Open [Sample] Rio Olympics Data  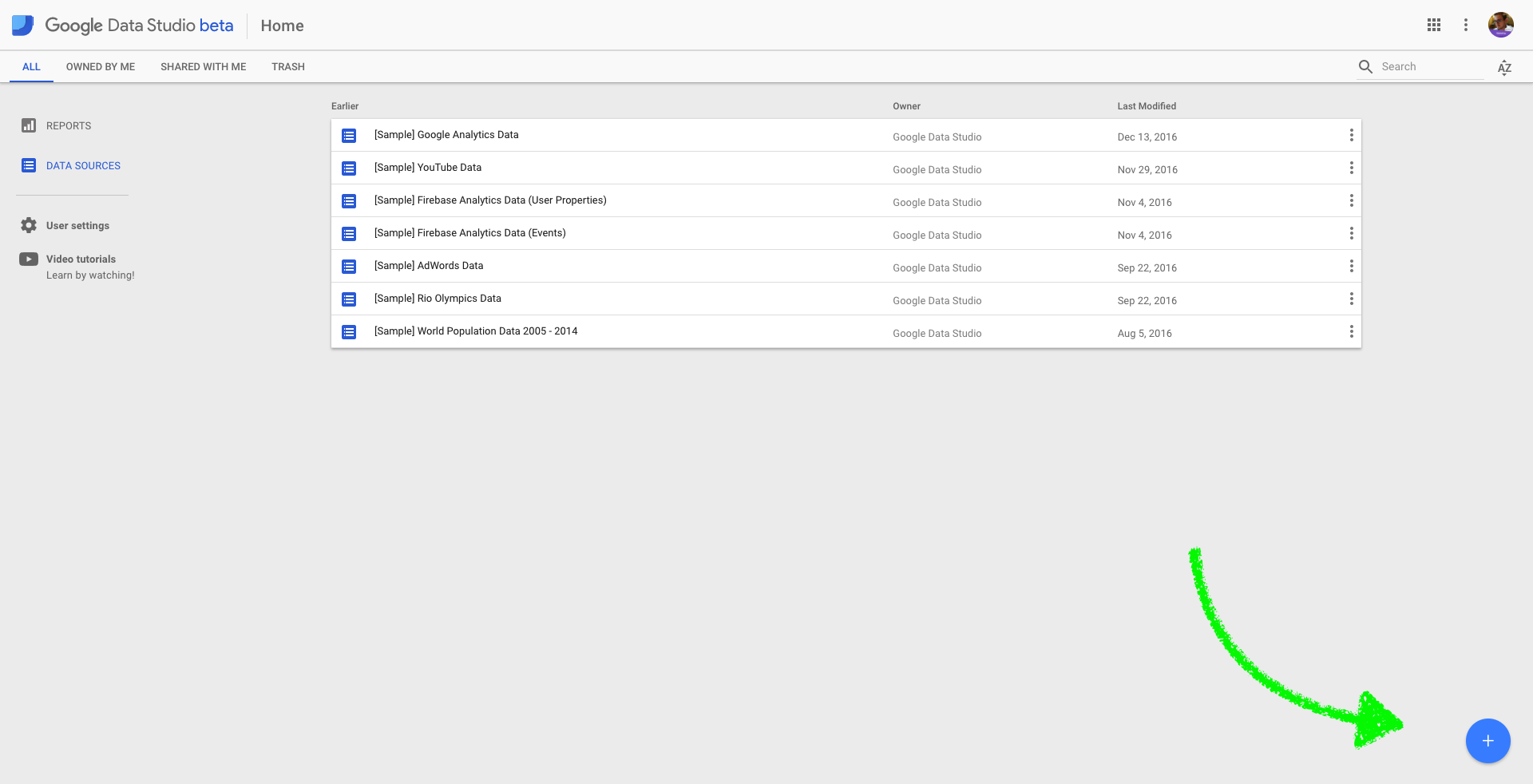[x=438, y=299]
